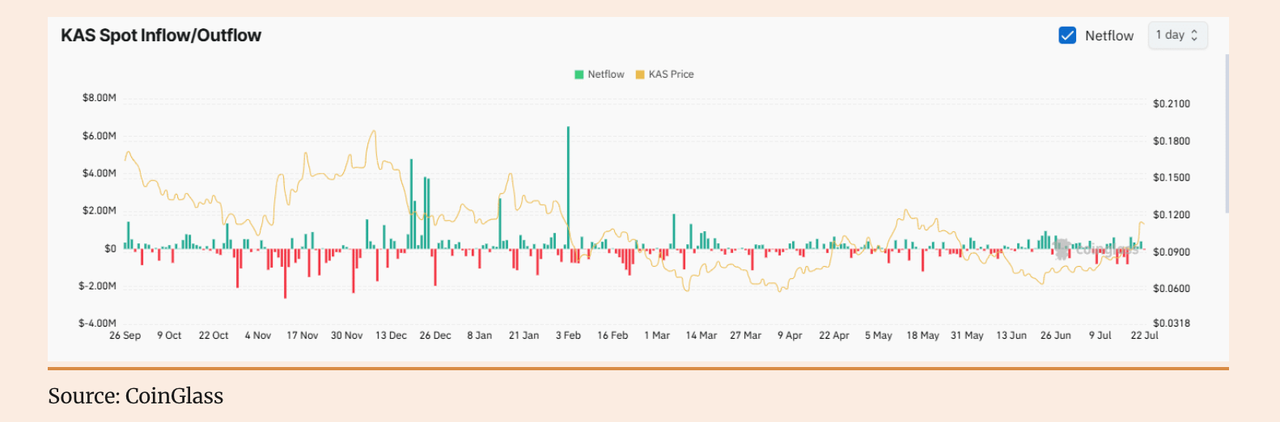Viewport: 1280px width, 422px height.
Task: Click the Netflow text beside the checkbox
Action: point(1109,36)
